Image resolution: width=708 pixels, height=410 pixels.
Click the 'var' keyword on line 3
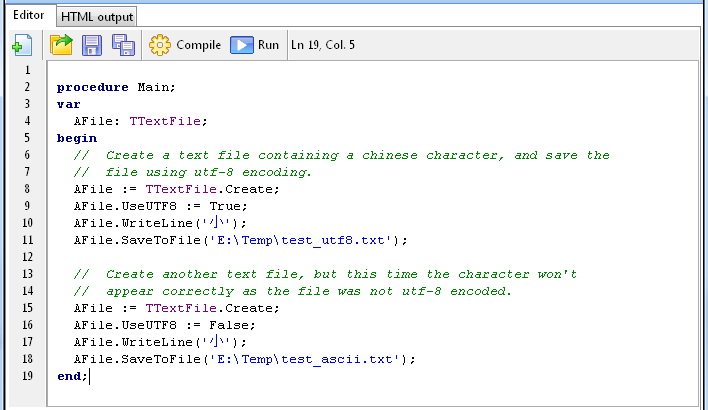coord(69,104)
